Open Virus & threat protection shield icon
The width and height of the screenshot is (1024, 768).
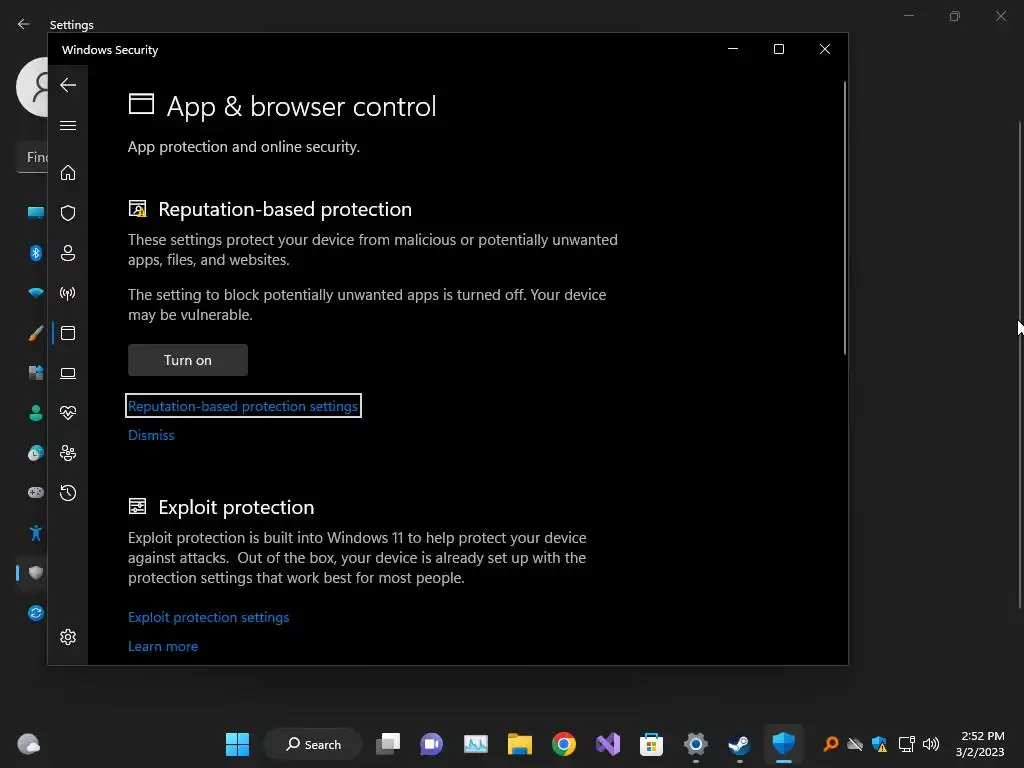click(x=68, y=213)
